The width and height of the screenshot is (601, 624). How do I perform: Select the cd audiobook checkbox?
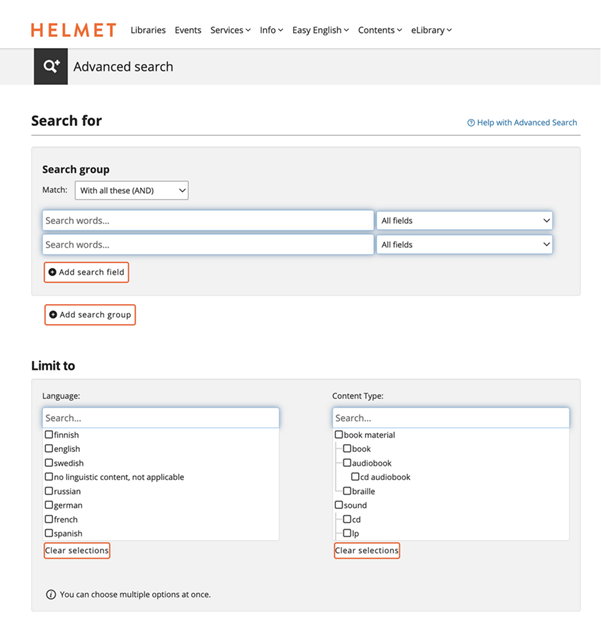pos(357,477)
